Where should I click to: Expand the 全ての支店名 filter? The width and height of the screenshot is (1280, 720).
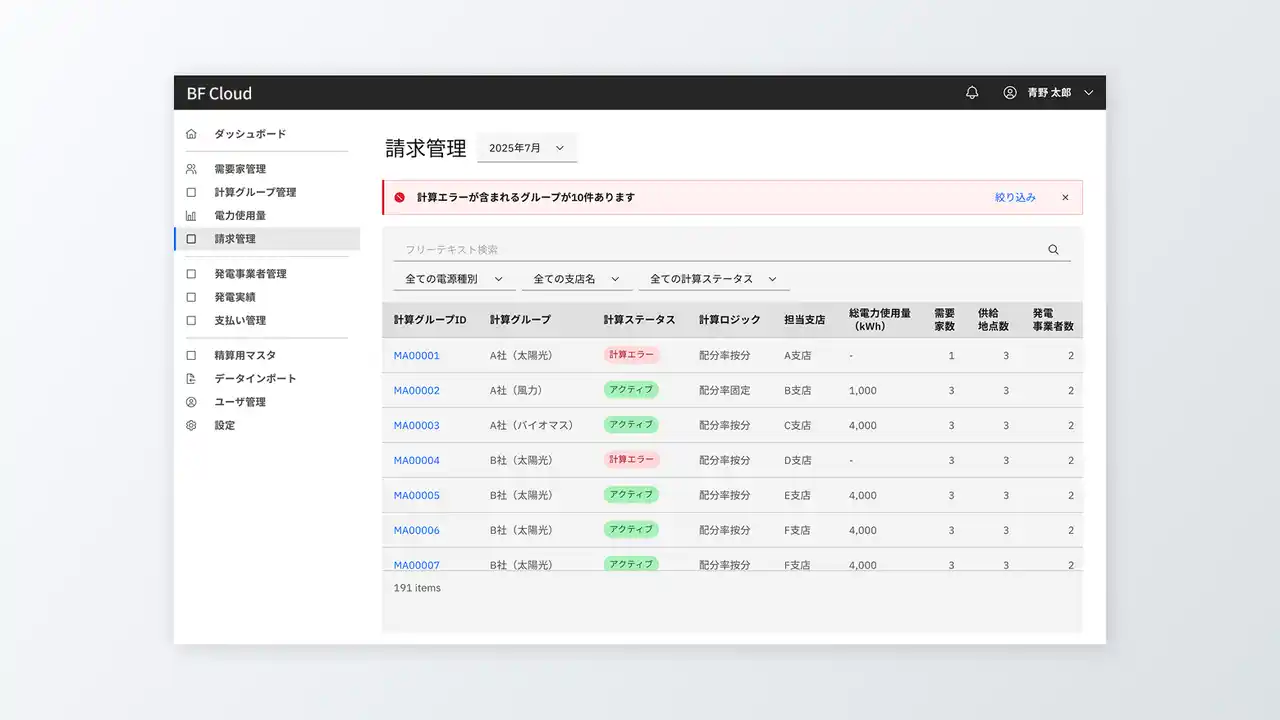coord(577,279)
